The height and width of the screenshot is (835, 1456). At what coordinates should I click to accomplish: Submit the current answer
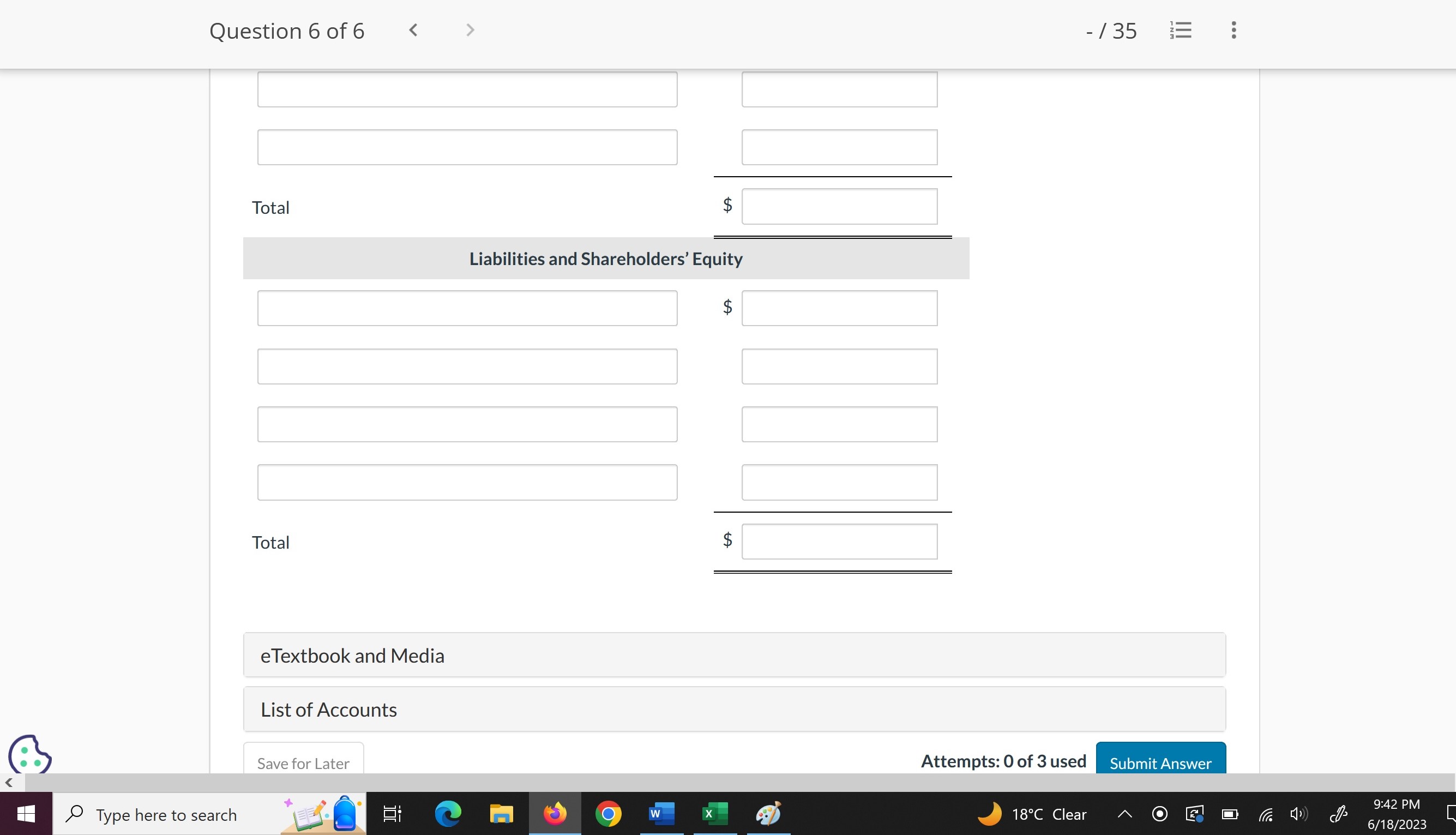point(1160,761)
